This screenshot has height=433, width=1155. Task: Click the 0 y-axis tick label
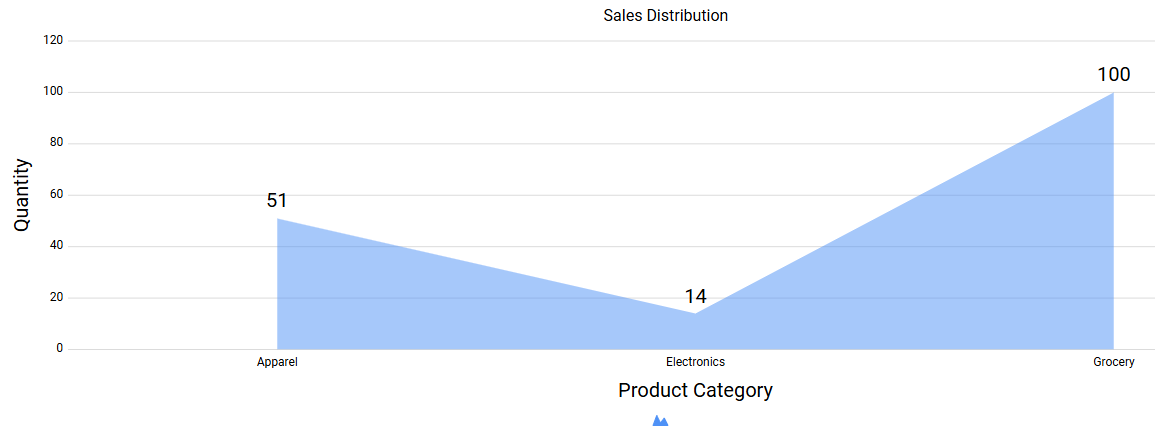59,349
